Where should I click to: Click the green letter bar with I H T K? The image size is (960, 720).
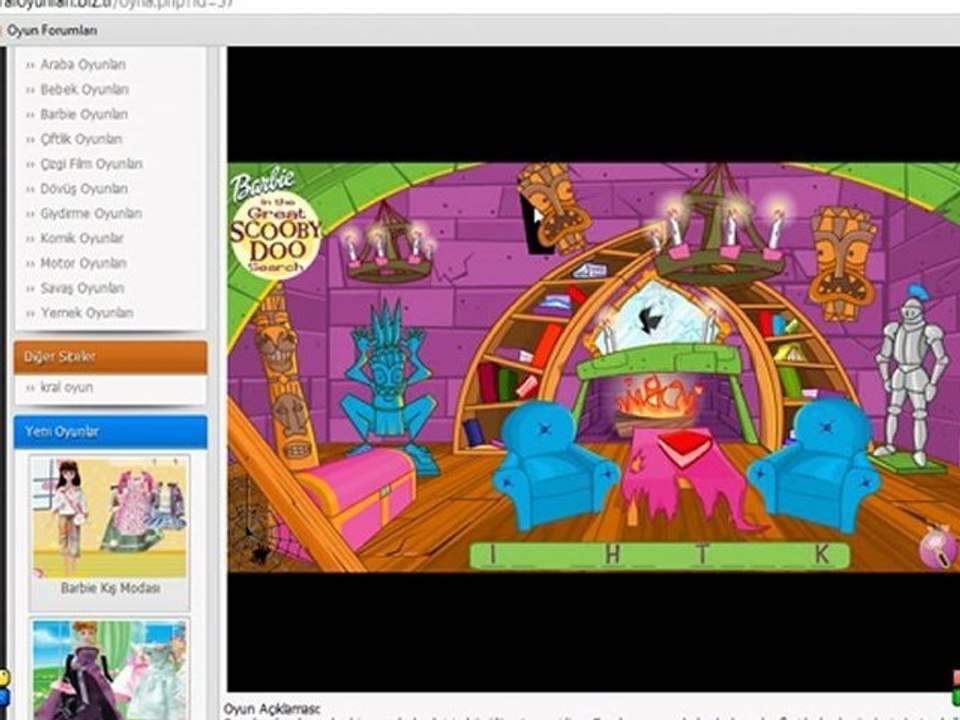pos(660,556)
